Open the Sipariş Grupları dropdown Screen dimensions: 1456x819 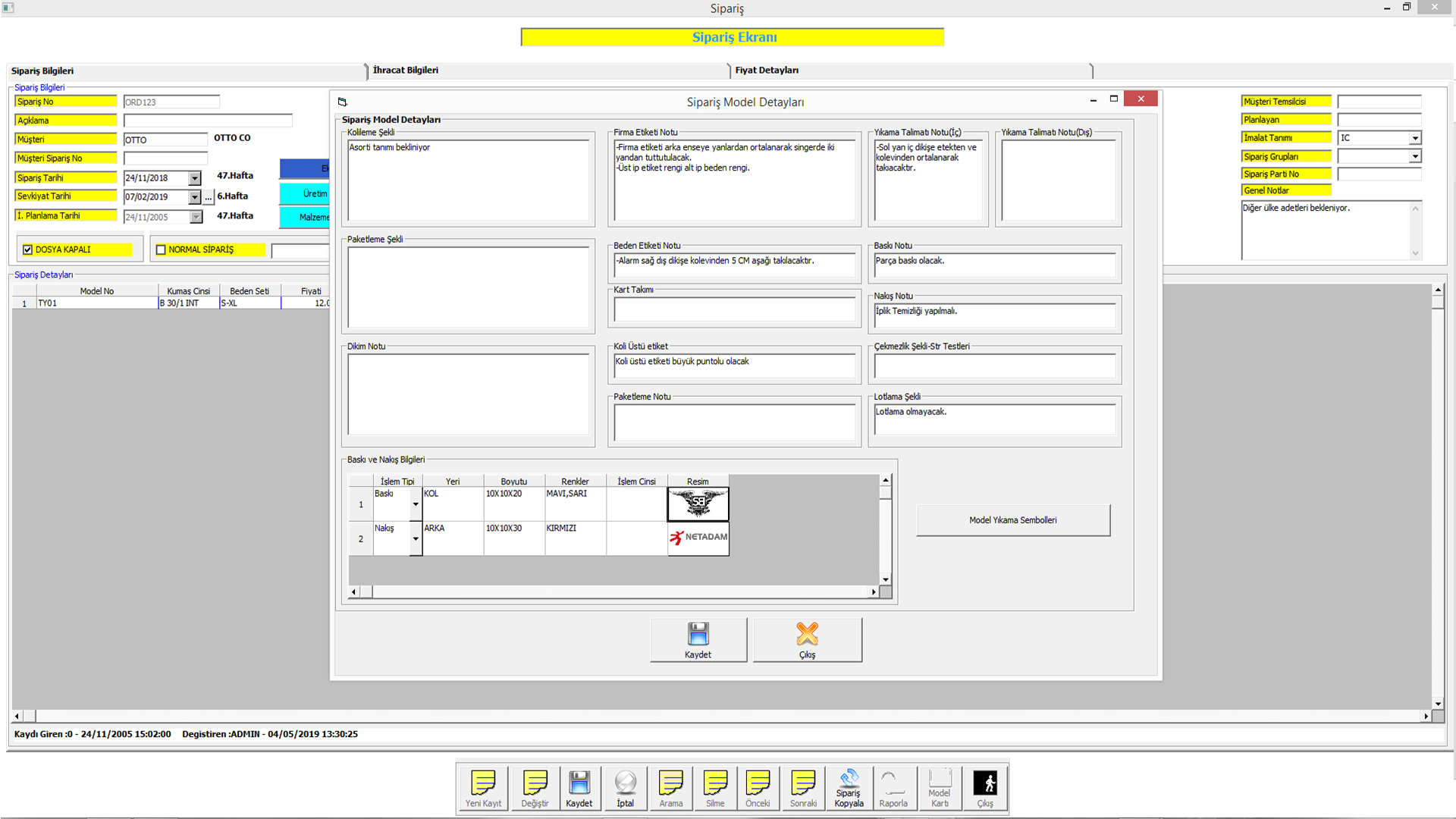(1414, 156)
